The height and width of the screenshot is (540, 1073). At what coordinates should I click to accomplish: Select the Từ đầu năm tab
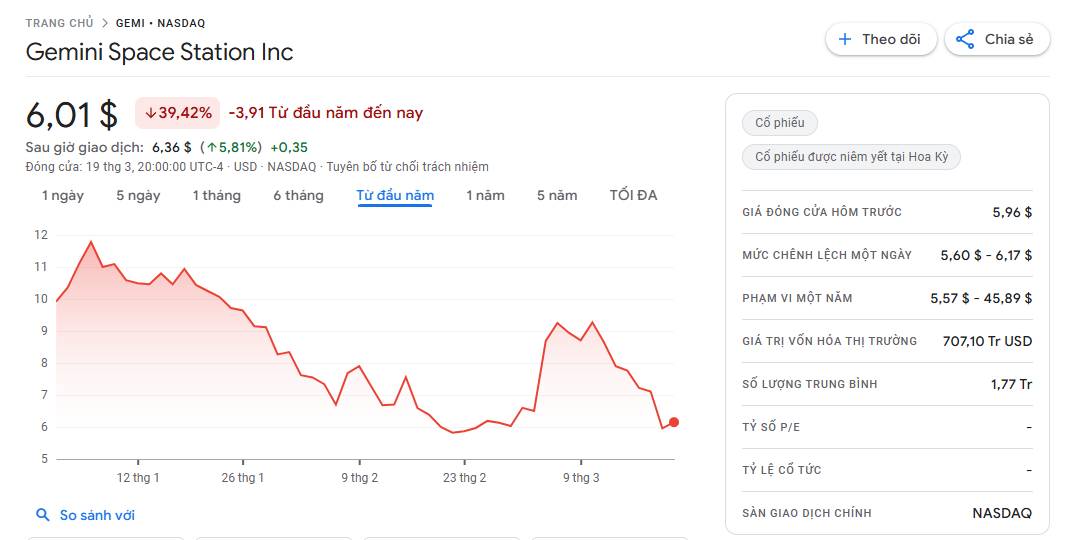(x=395, y=196)
